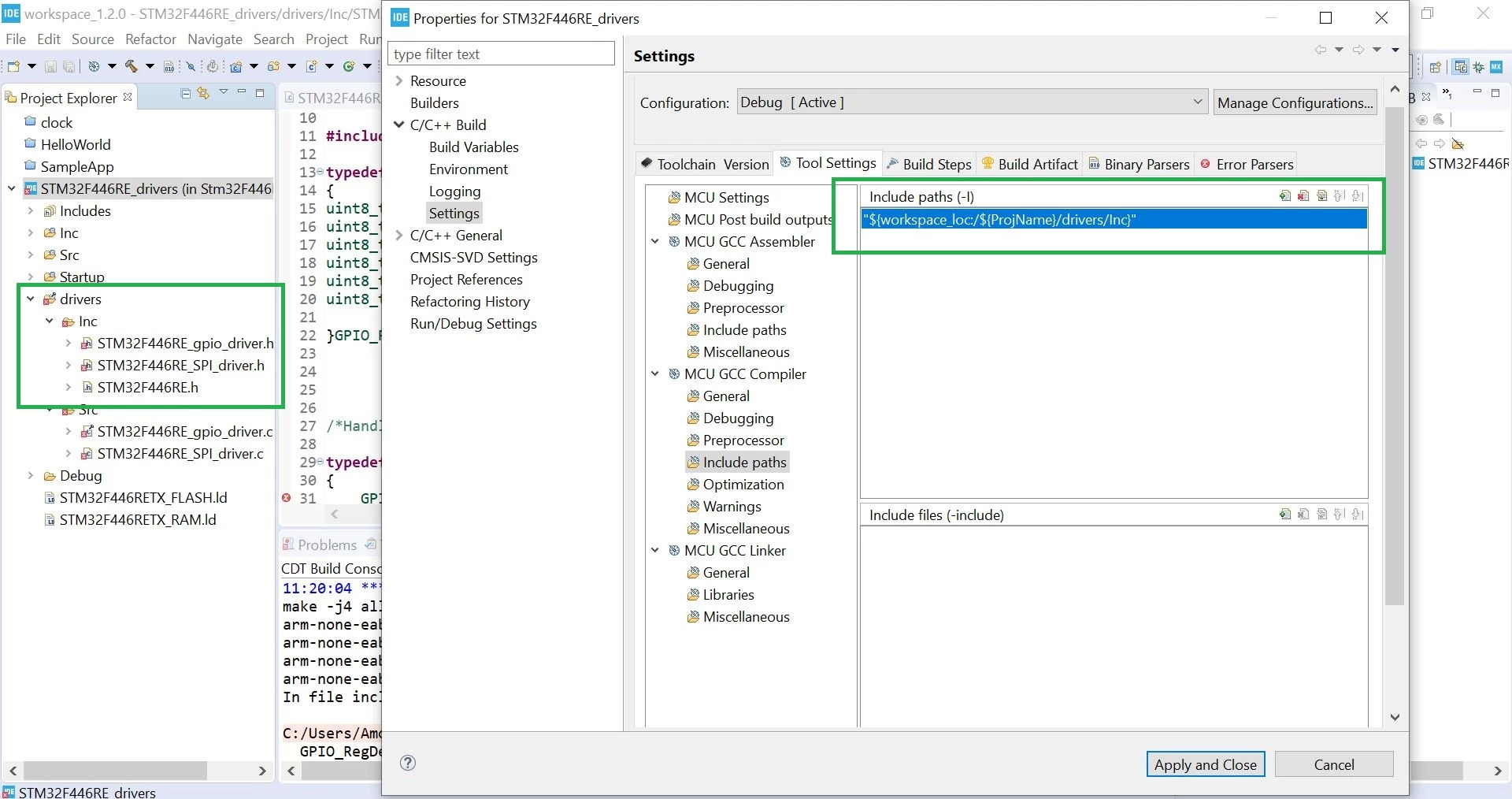Switch to the Debug perspective bug icon
This screenshot has width=1512, height=799.
click(x=1478, y=67)
